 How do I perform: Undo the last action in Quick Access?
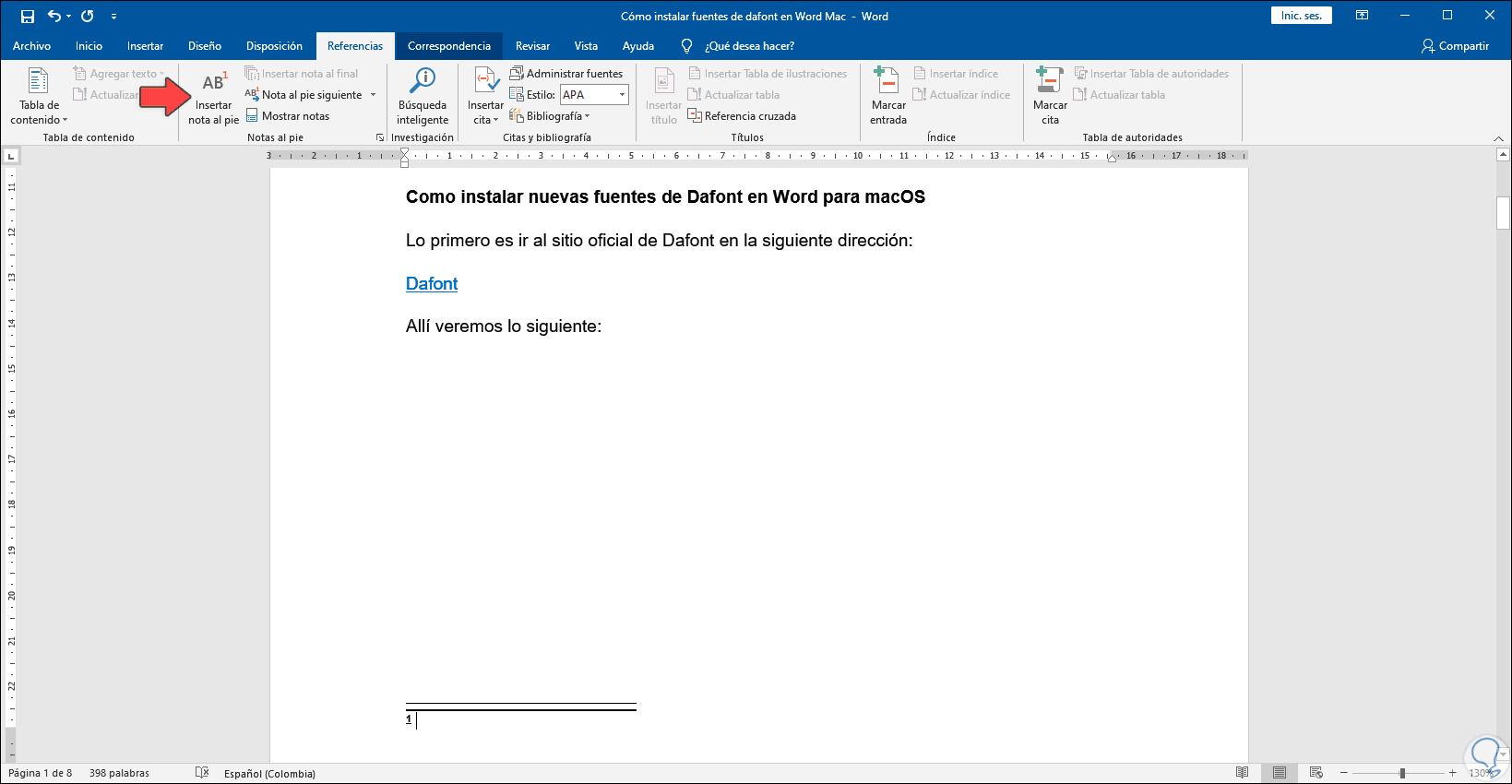[54, 16]
